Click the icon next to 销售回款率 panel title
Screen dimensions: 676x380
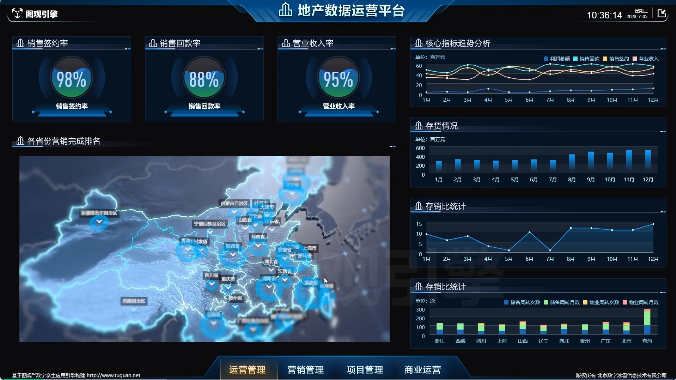point(153,43)
